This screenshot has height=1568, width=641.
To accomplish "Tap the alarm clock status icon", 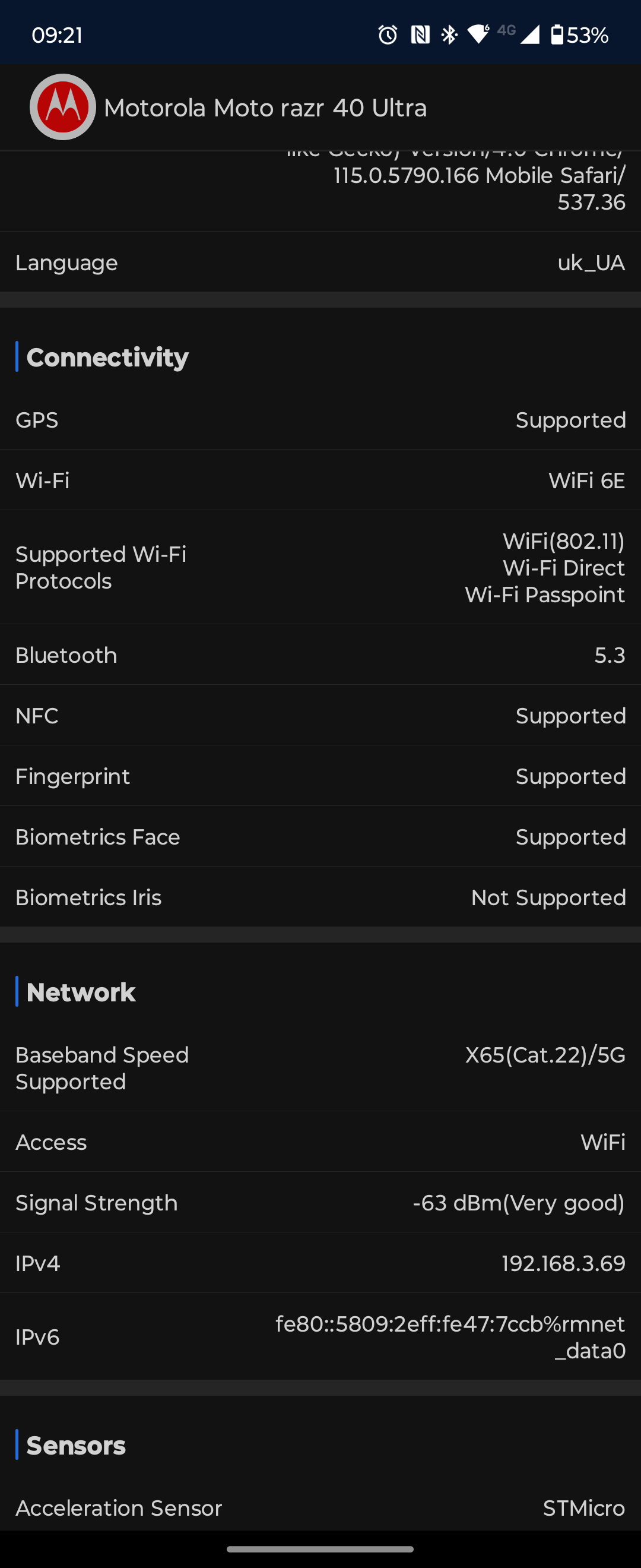I will pos(388,34).
